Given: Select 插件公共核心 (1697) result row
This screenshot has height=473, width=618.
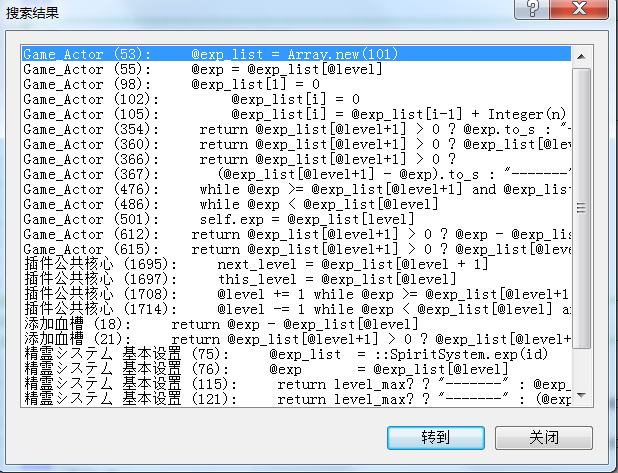Looking at the screenshot, I should pos(296,279).
